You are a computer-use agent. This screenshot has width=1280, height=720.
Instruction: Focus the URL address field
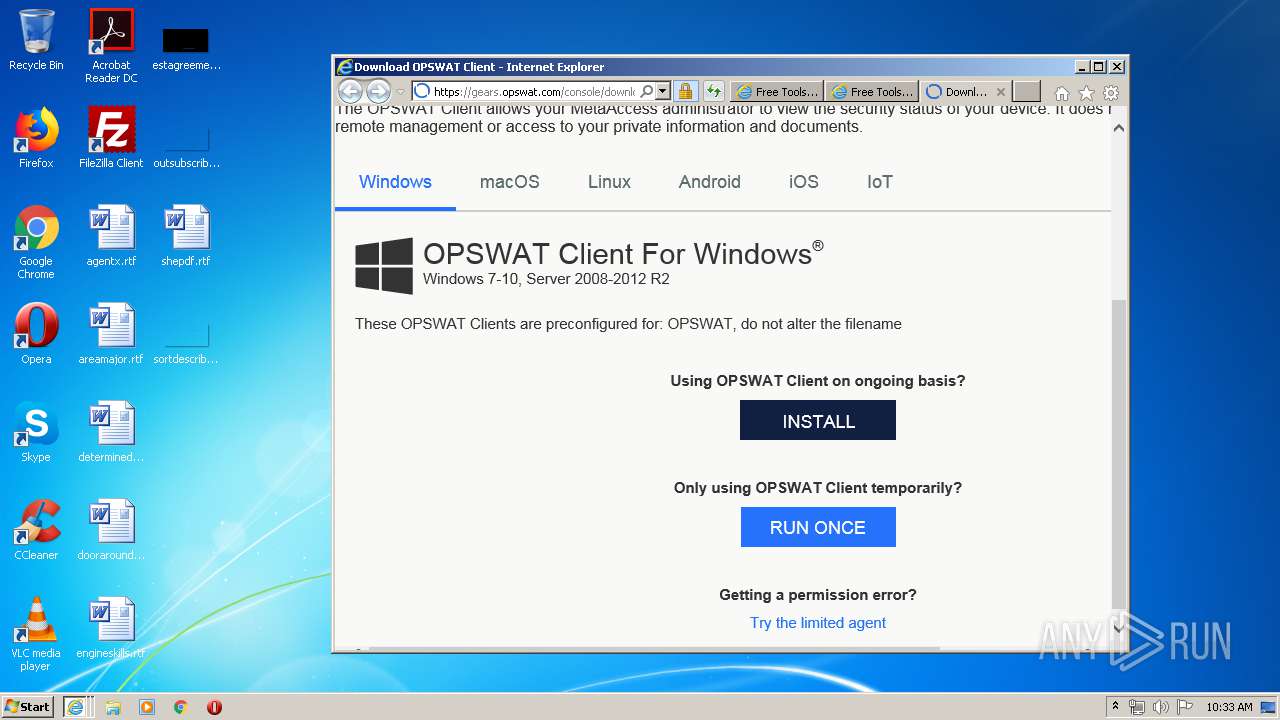point(534,91)
